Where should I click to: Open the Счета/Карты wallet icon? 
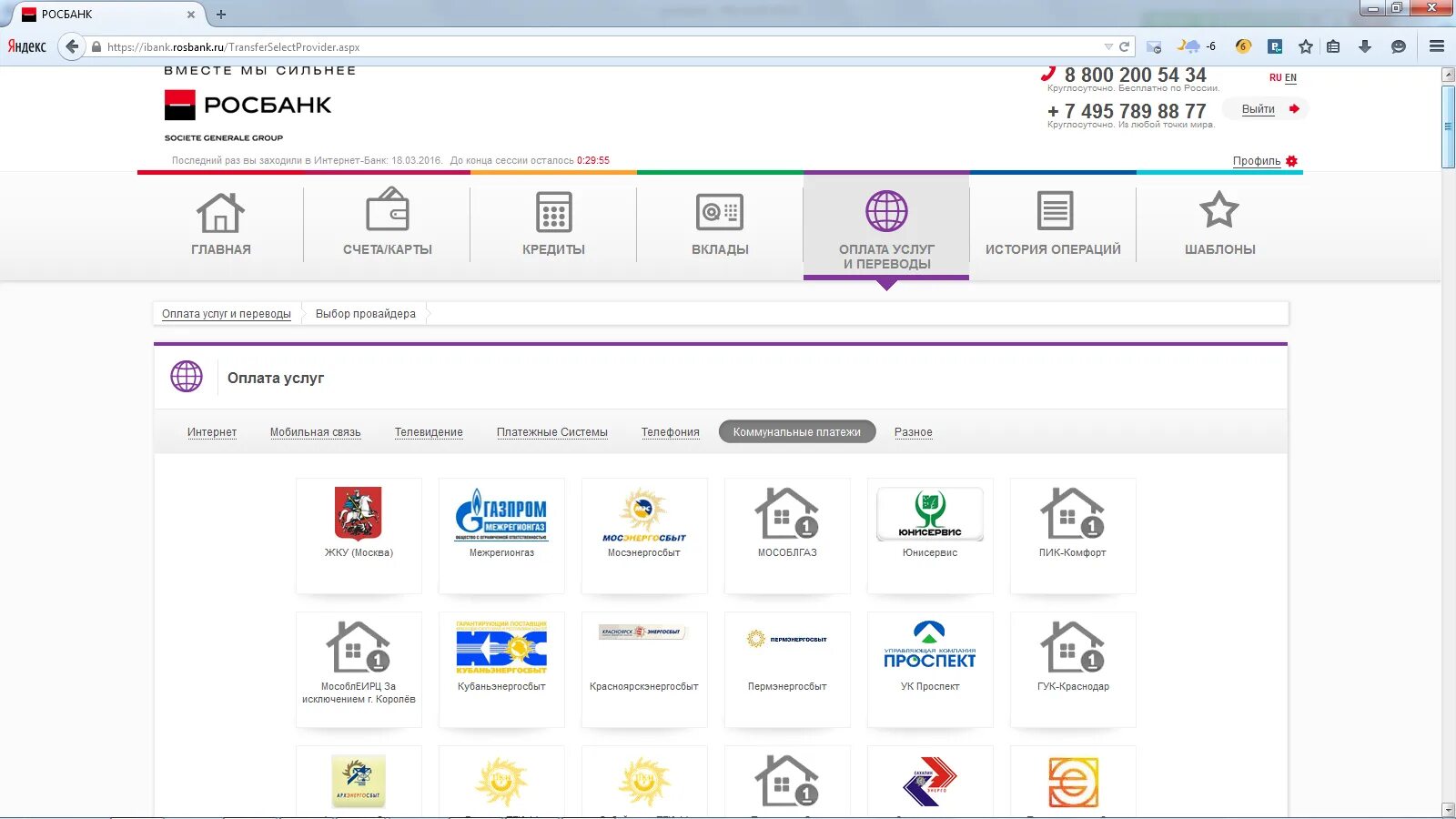388,210
